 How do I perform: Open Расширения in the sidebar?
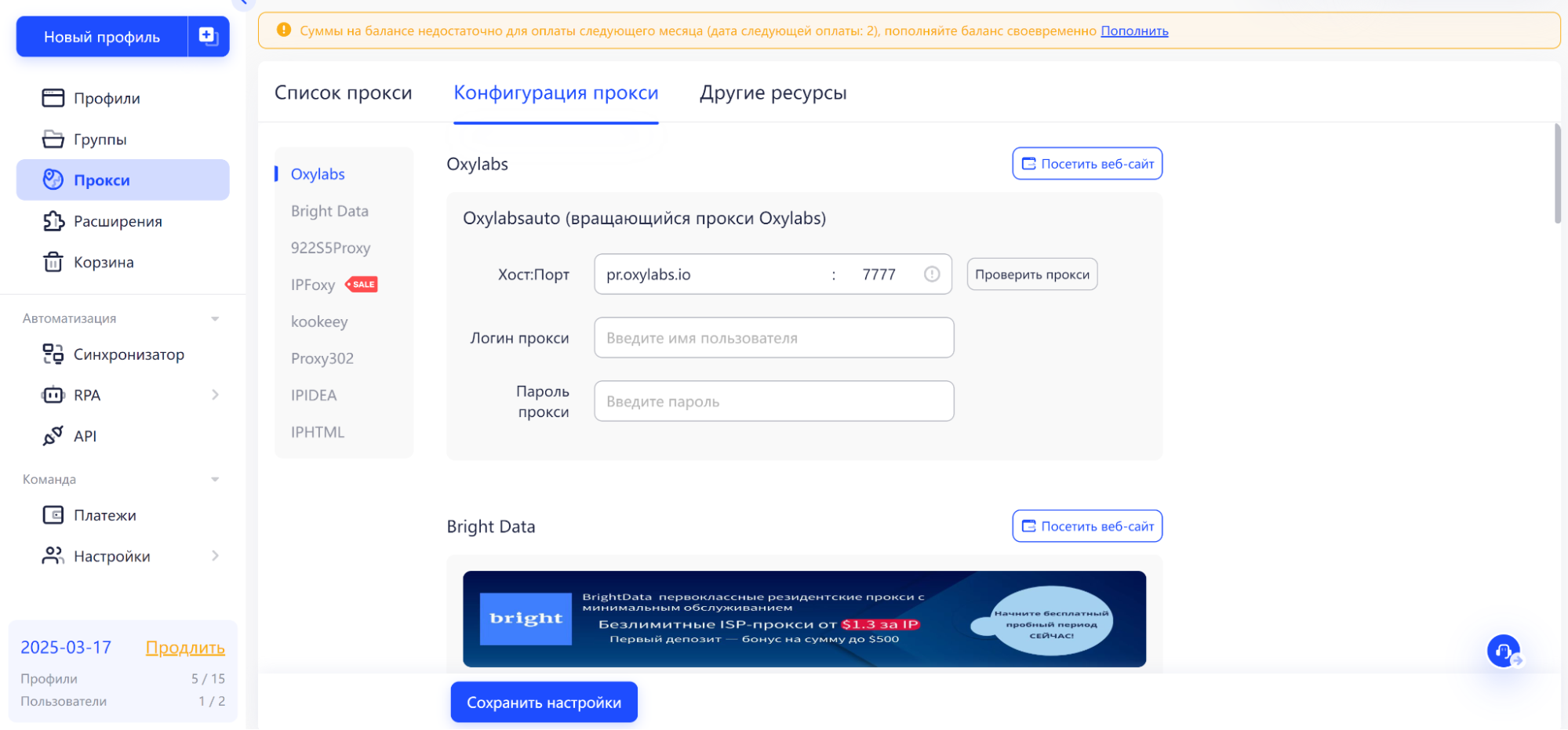[x=118, y=221]
